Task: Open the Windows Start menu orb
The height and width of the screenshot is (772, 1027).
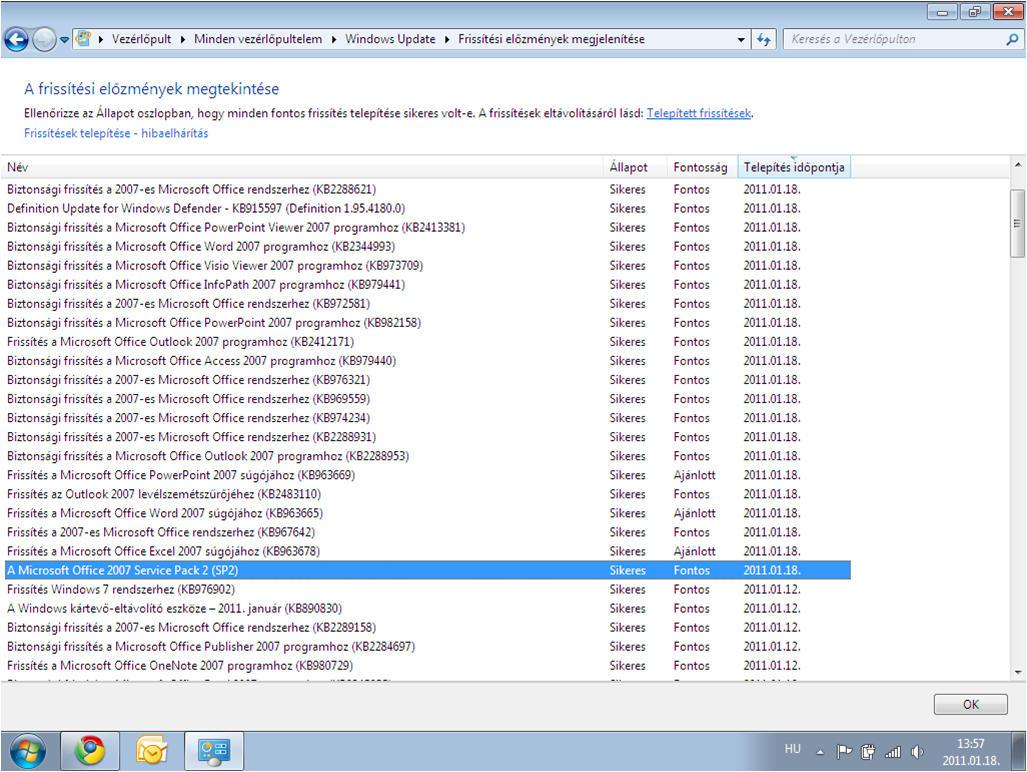Action: point(28,751)
